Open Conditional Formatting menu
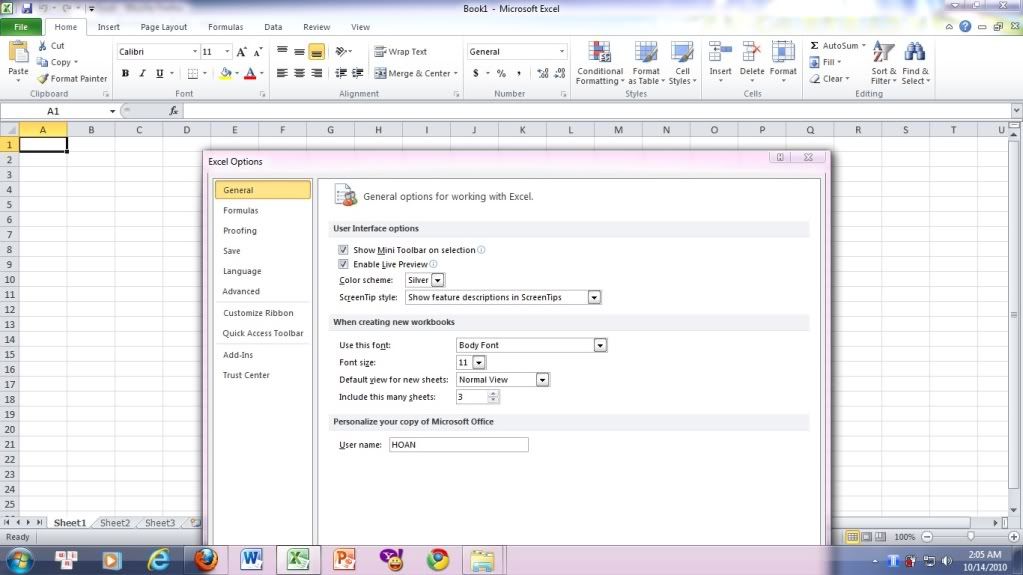This screenshot has height=575, width=1023. (600, 63)
